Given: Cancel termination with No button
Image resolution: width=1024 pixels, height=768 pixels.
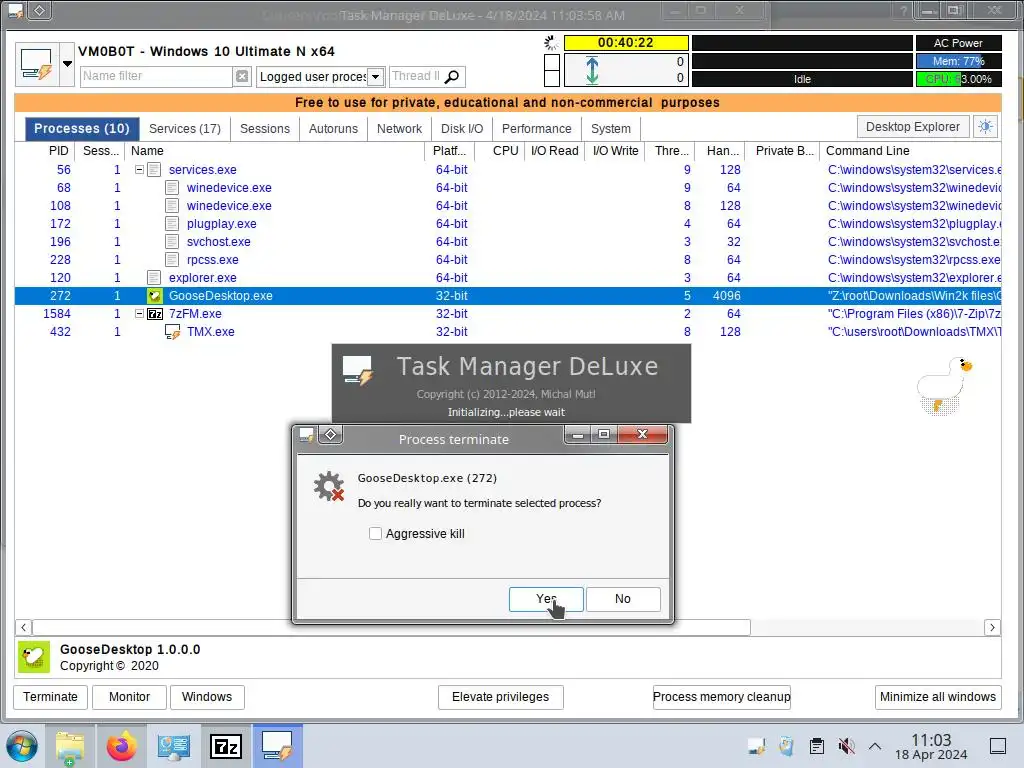Looking at the screenshot, I should [623, 599].
